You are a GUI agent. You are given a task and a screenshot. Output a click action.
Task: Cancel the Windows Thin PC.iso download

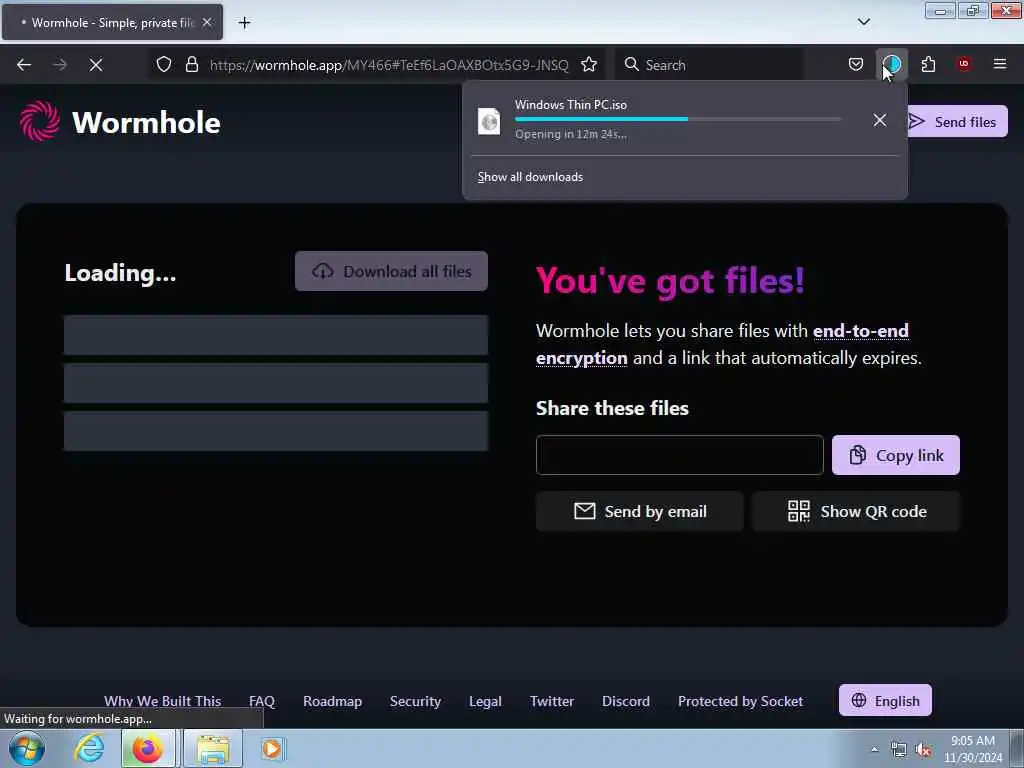pyautogui.click(x=880, y=120)
